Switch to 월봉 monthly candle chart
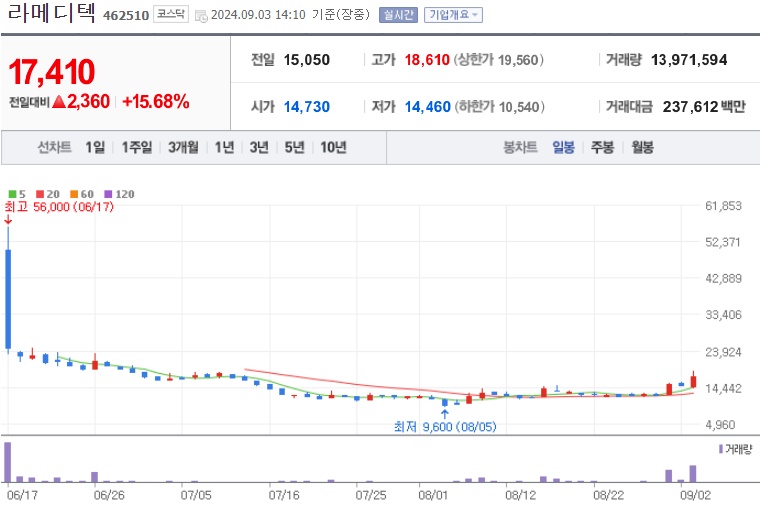Screen dimensions: 760x510 tap(642, 147)
